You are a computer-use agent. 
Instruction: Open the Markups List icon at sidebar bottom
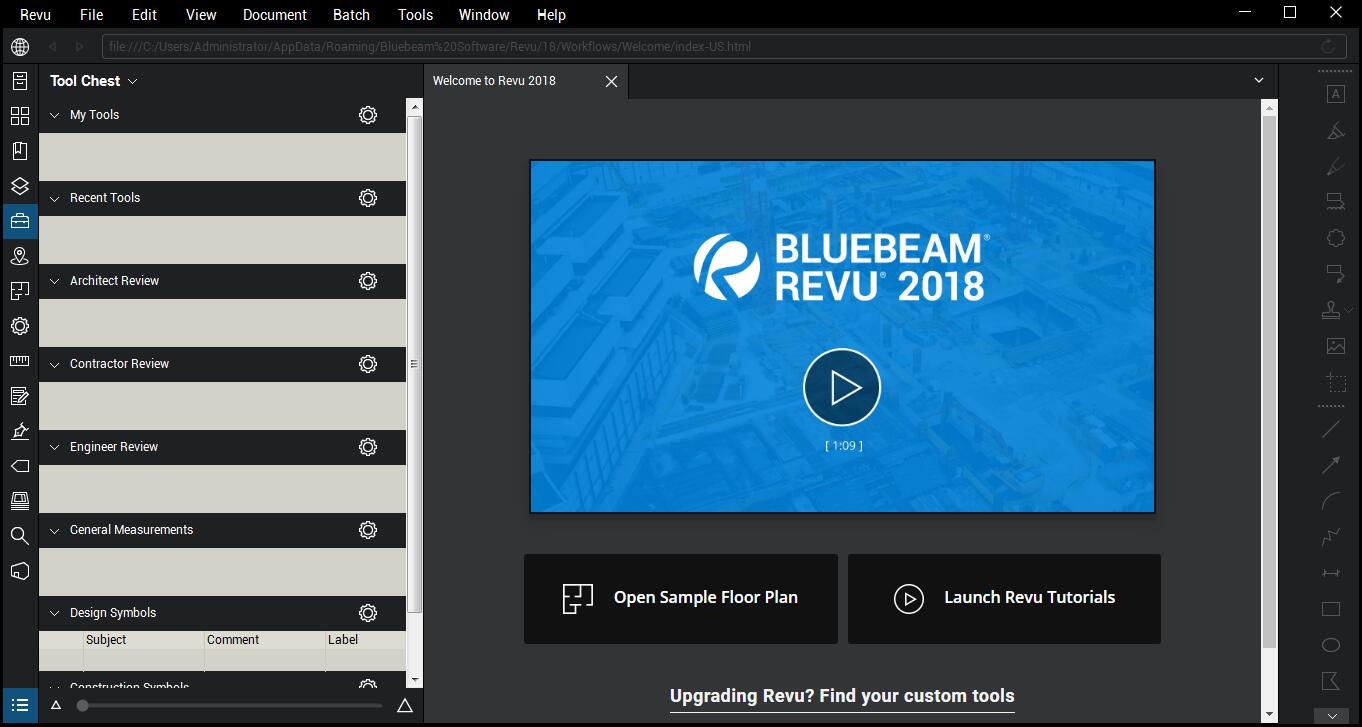pyautogui.click(x=19, y=705)
